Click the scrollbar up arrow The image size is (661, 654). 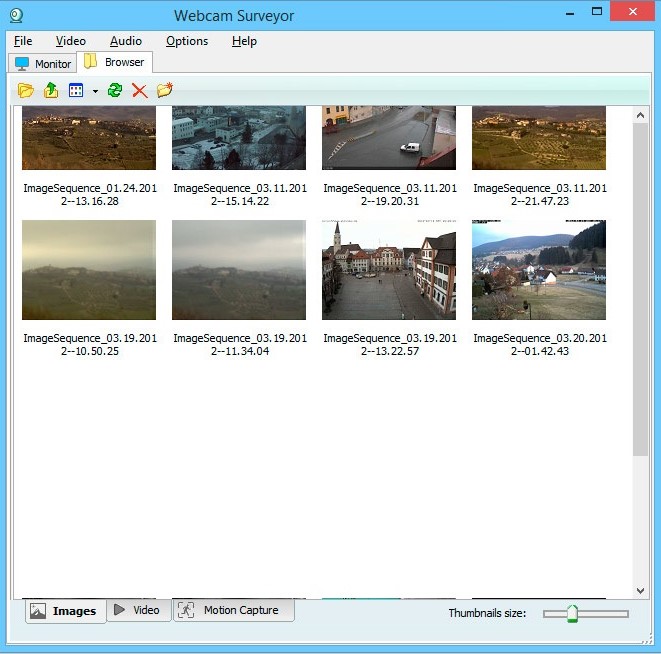tap(640, 115)
